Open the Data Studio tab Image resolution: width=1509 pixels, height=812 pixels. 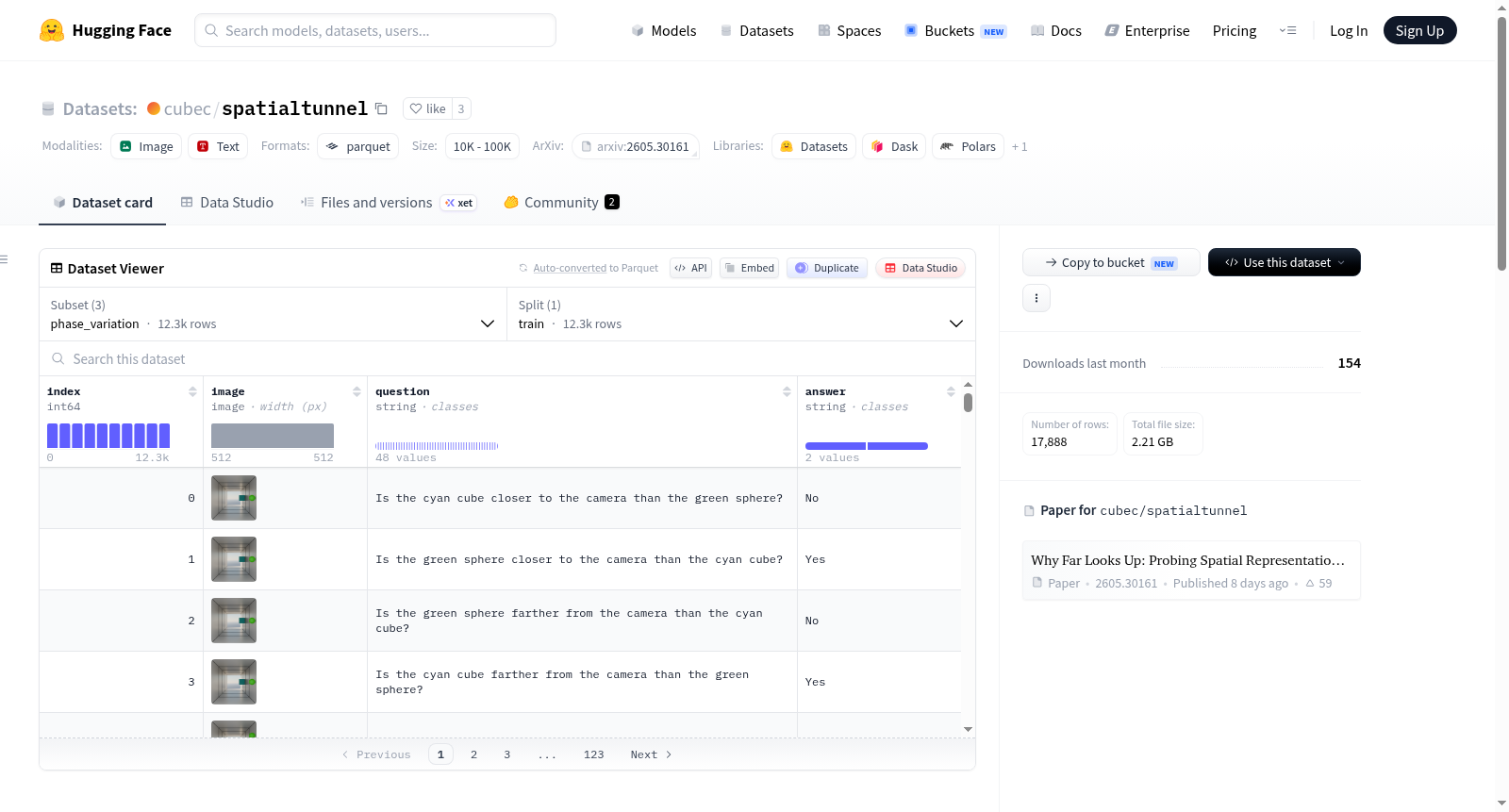[x=227, y=203]
